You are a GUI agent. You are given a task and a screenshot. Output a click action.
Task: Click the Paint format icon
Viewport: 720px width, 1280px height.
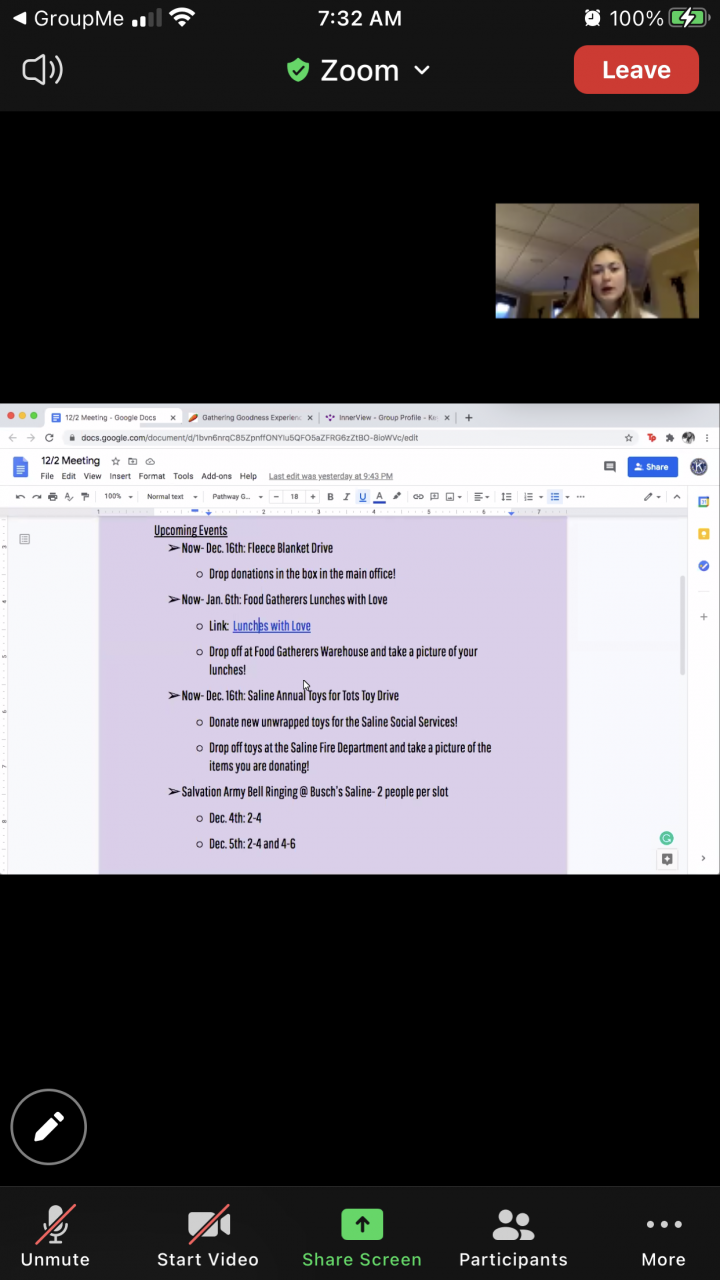85,497
